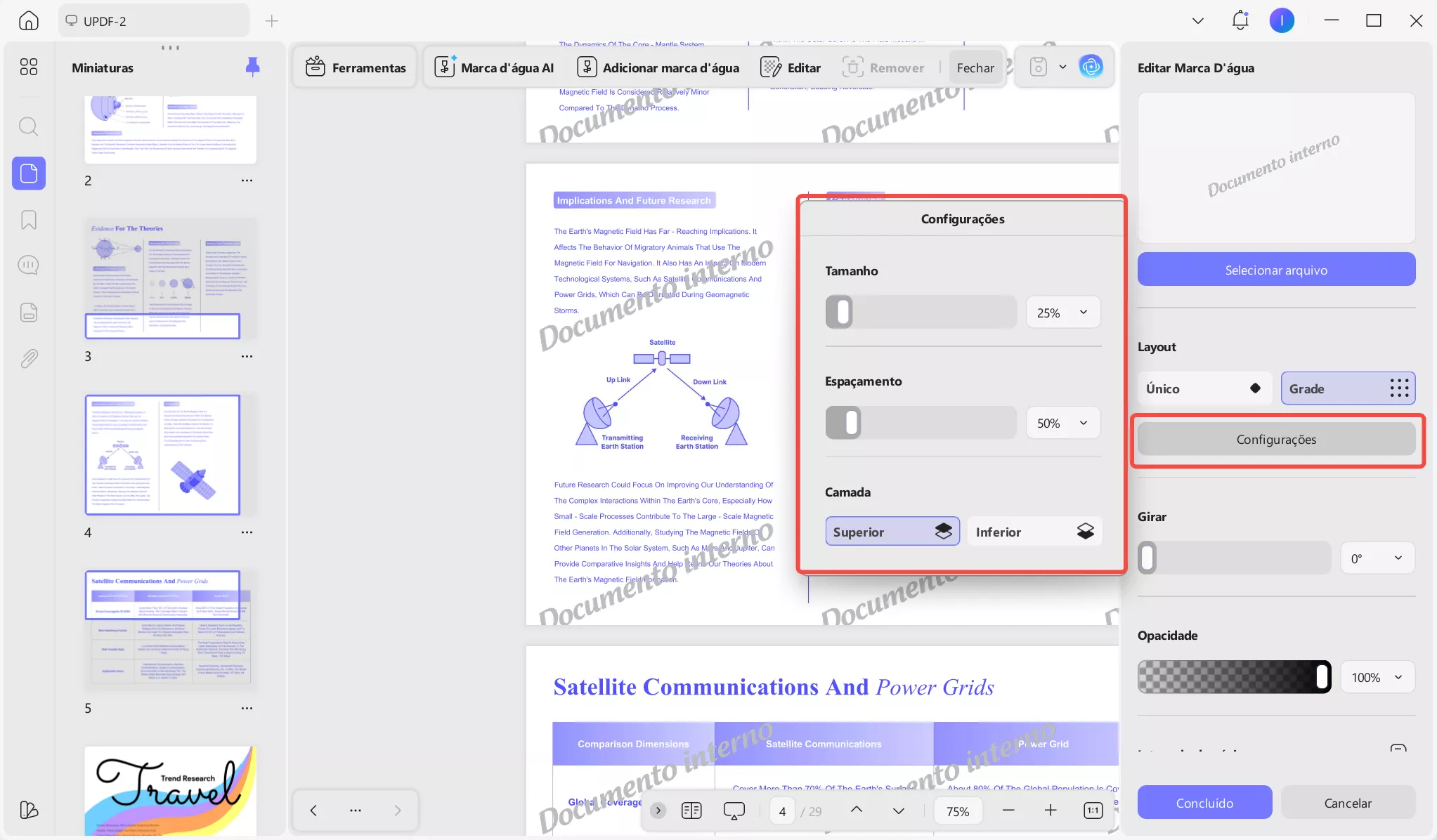Switch layout to 'Único'

click(x=1203, y=388)
